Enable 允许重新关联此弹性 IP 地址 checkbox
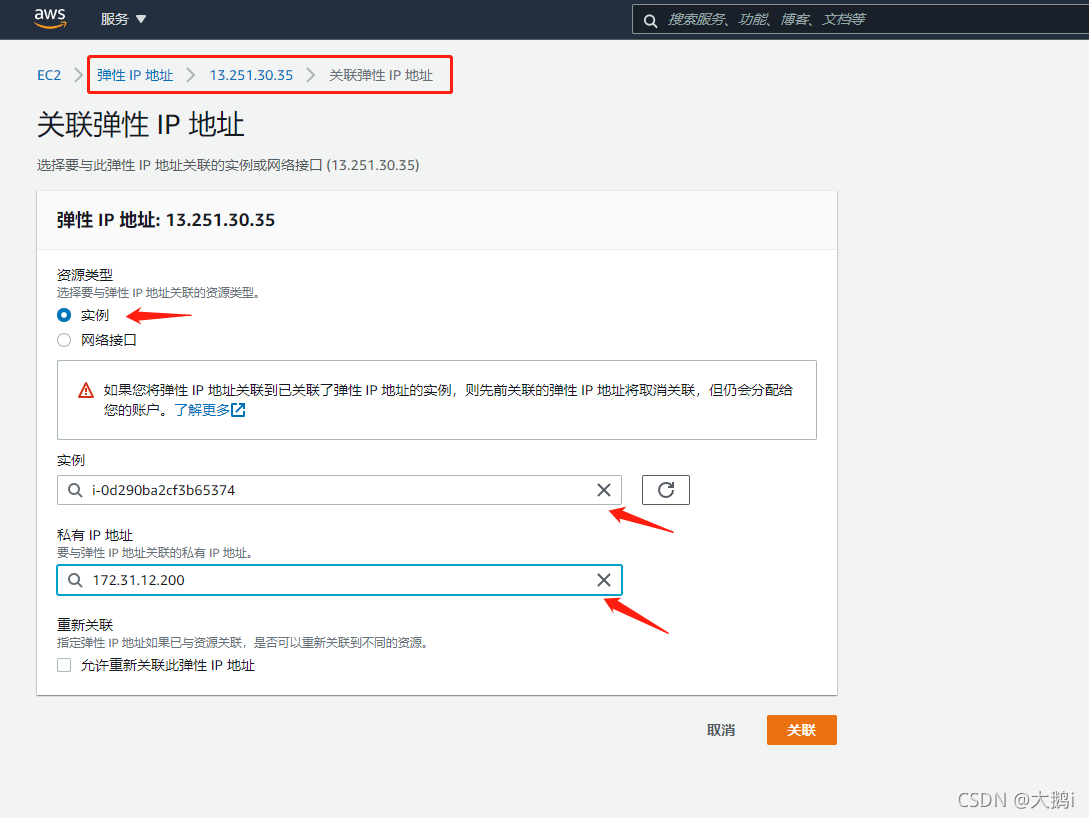This screenshot has width=1089, height=818. [x=64, y=665]
